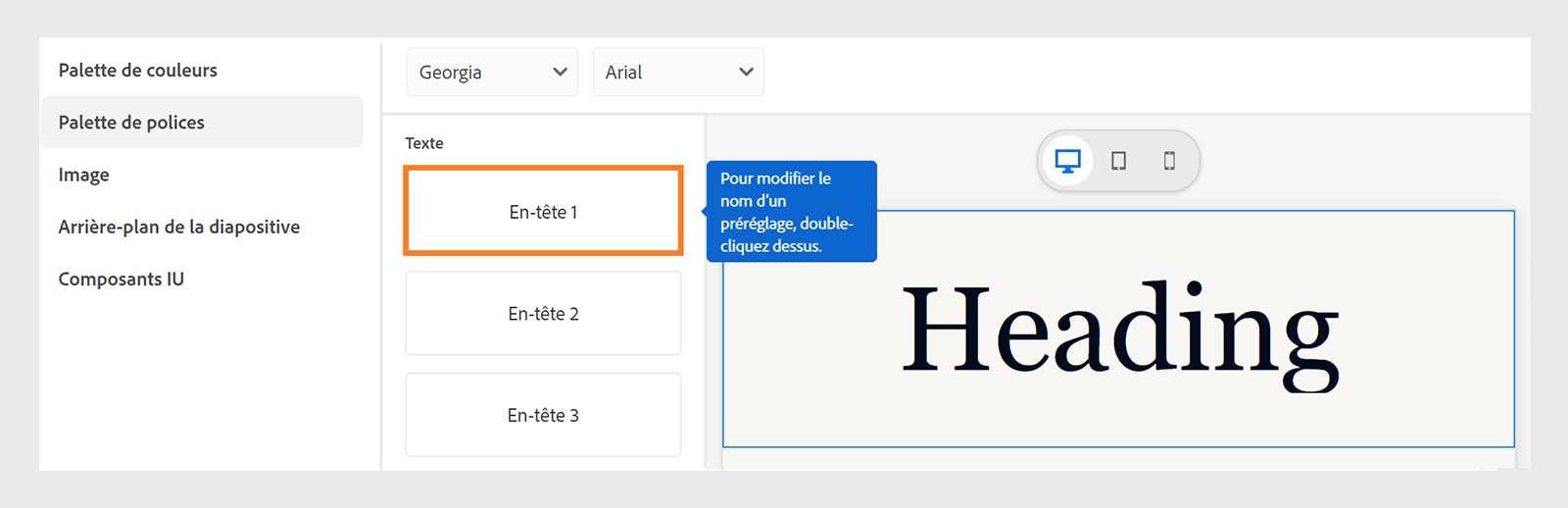The height and width of the screenshot is (508, 1568).
Task: Open the Georgia font dropdown
Action: (x=479, y=72)
